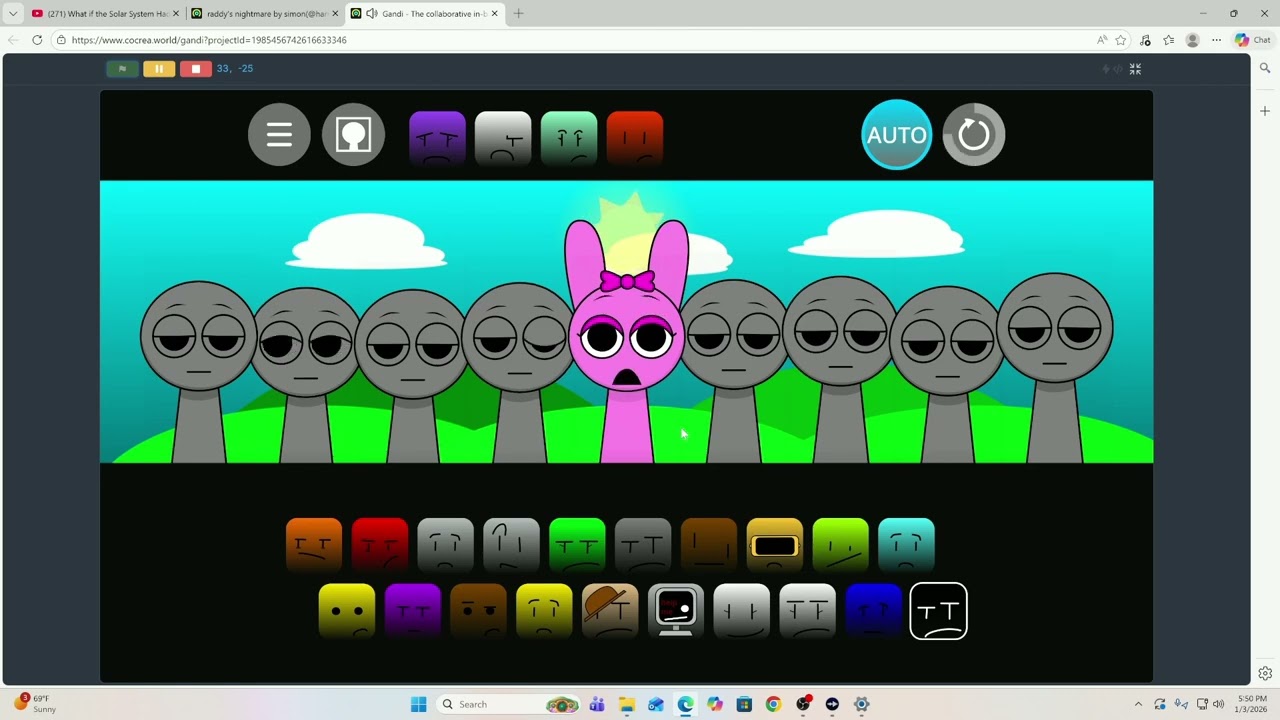Pause the project with yellow pause button

tap(159, 69)
